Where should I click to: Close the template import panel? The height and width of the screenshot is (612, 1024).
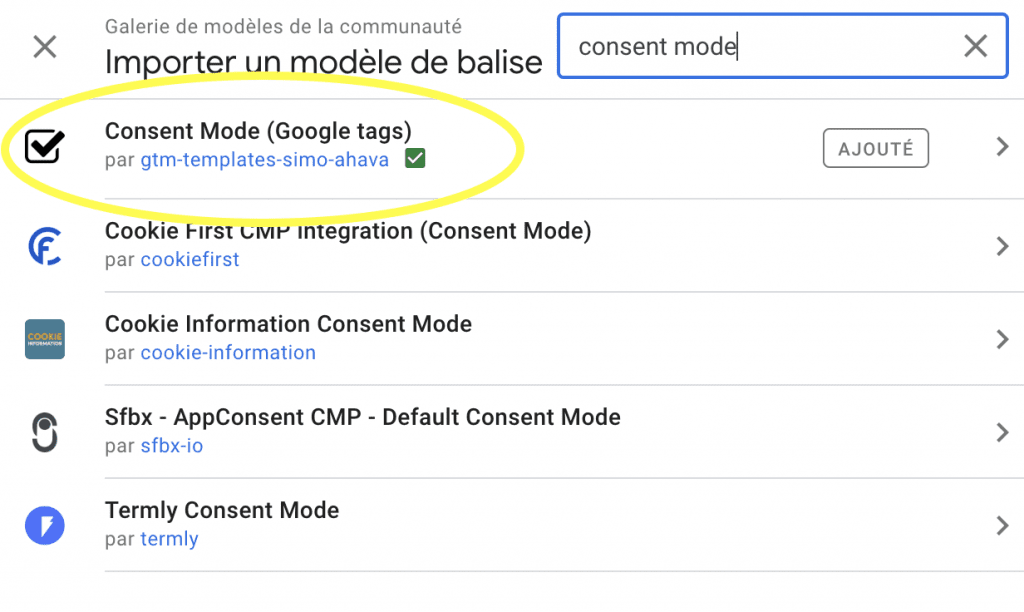tap(45, 46)
